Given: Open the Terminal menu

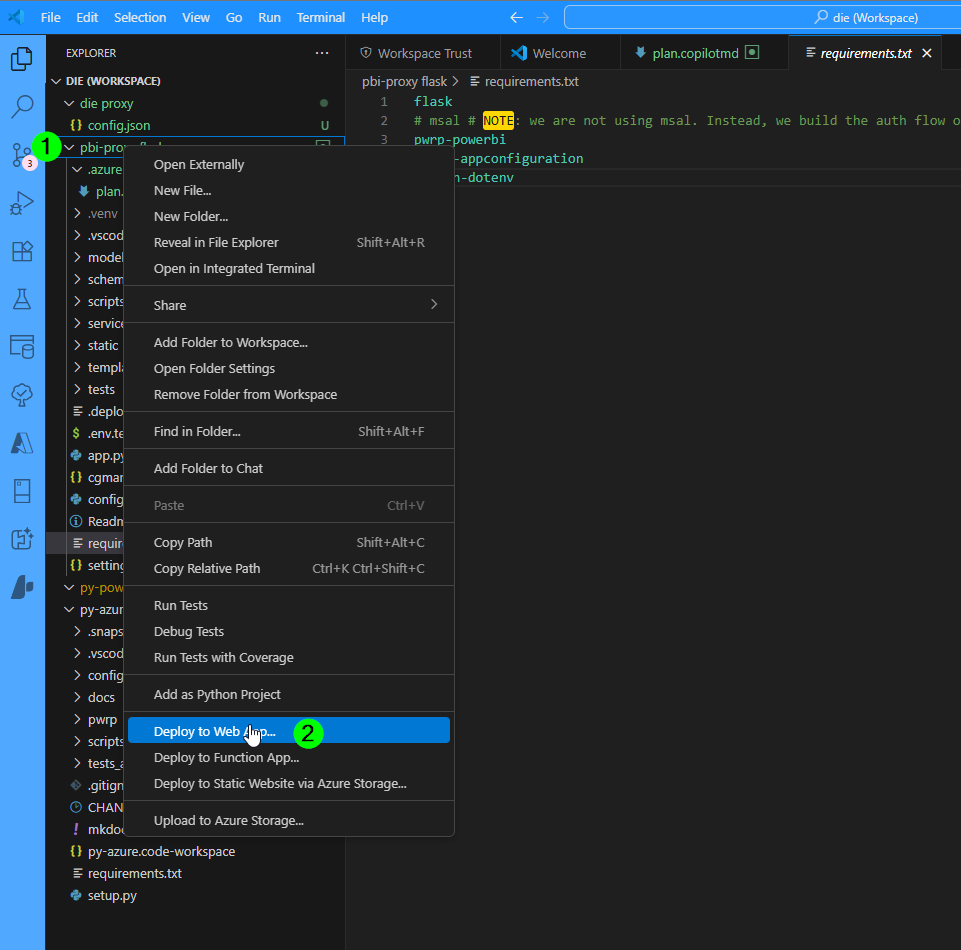Looking at the screenshot, I should click(x=321, y=18).
